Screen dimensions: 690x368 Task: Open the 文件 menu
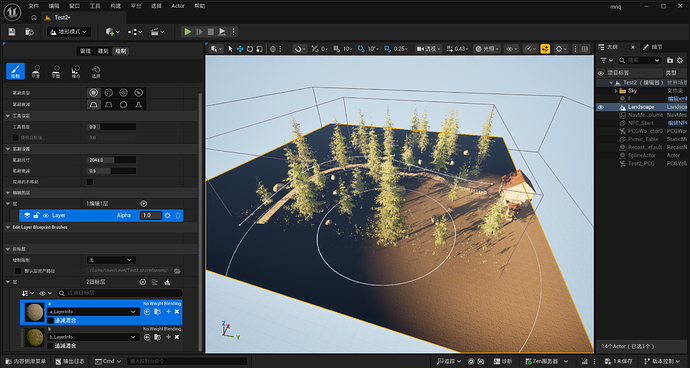point(34,6)
